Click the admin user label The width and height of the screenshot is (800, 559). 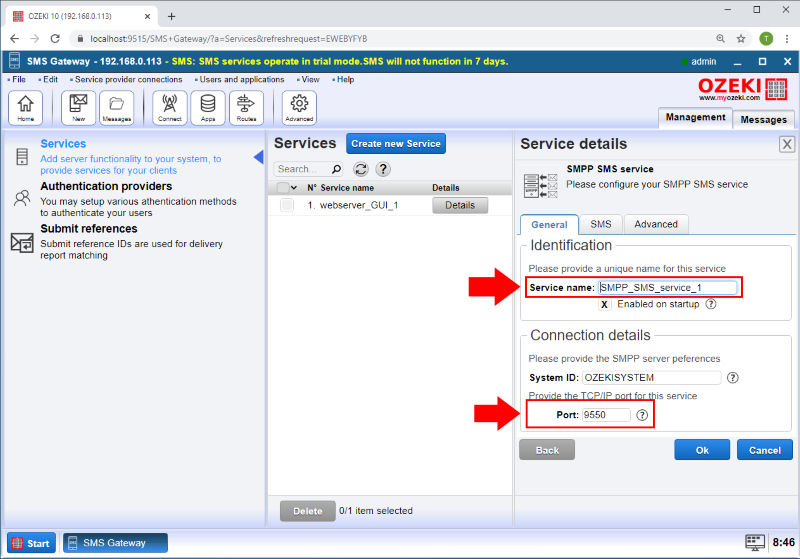[704, 61]
